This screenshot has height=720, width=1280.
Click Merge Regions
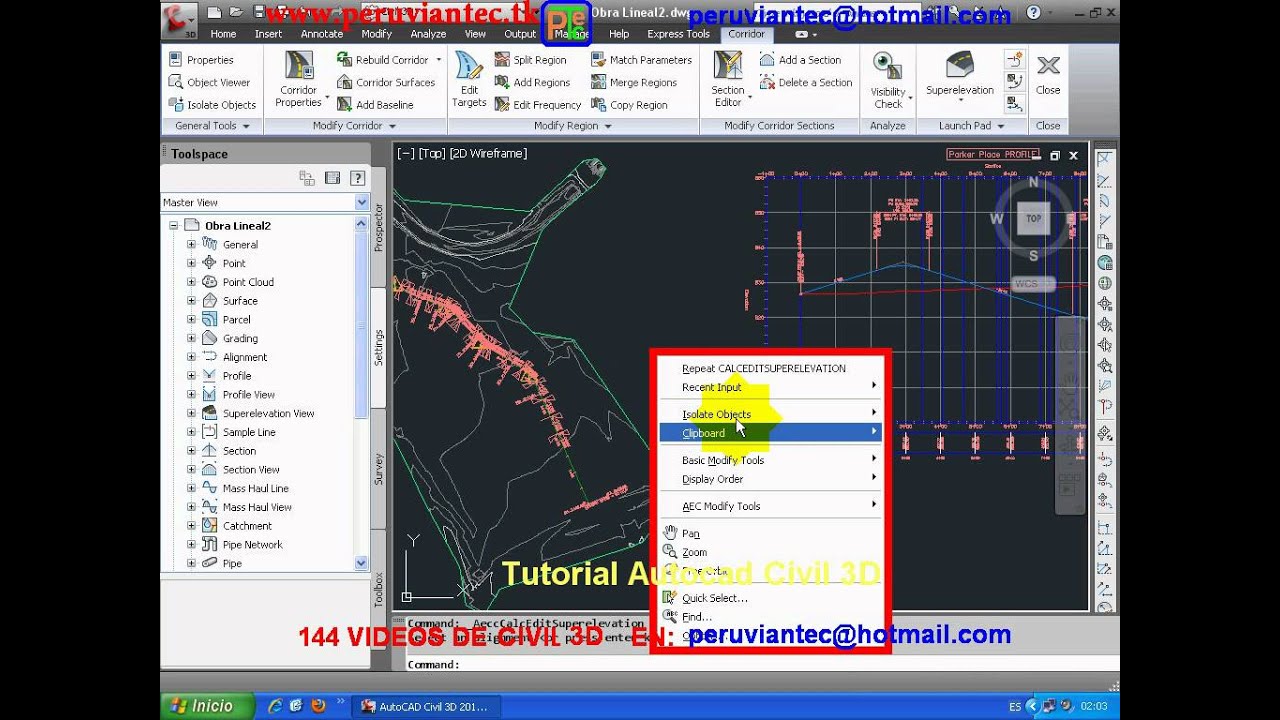[x=634, y=82]
